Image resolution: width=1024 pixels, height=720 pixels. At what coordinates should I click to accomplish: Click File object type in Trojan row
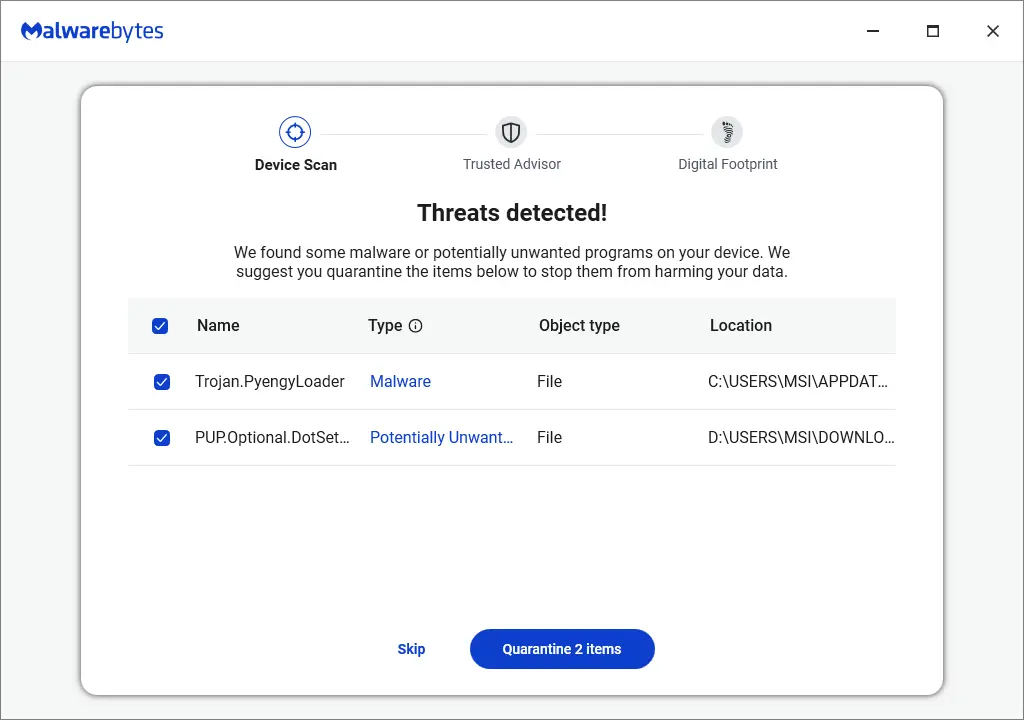click(x=549, y=382)
